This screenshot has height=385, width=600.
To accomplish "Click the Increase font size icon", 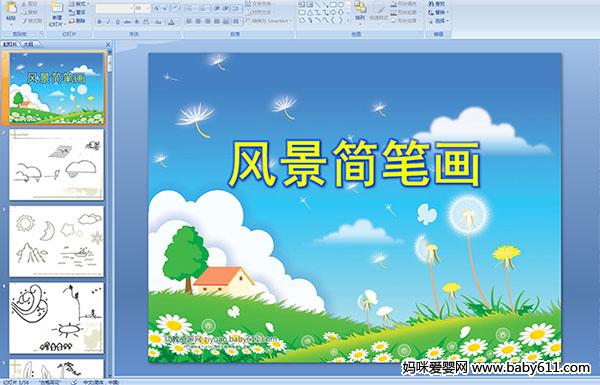I will click(x=157, y=8).
